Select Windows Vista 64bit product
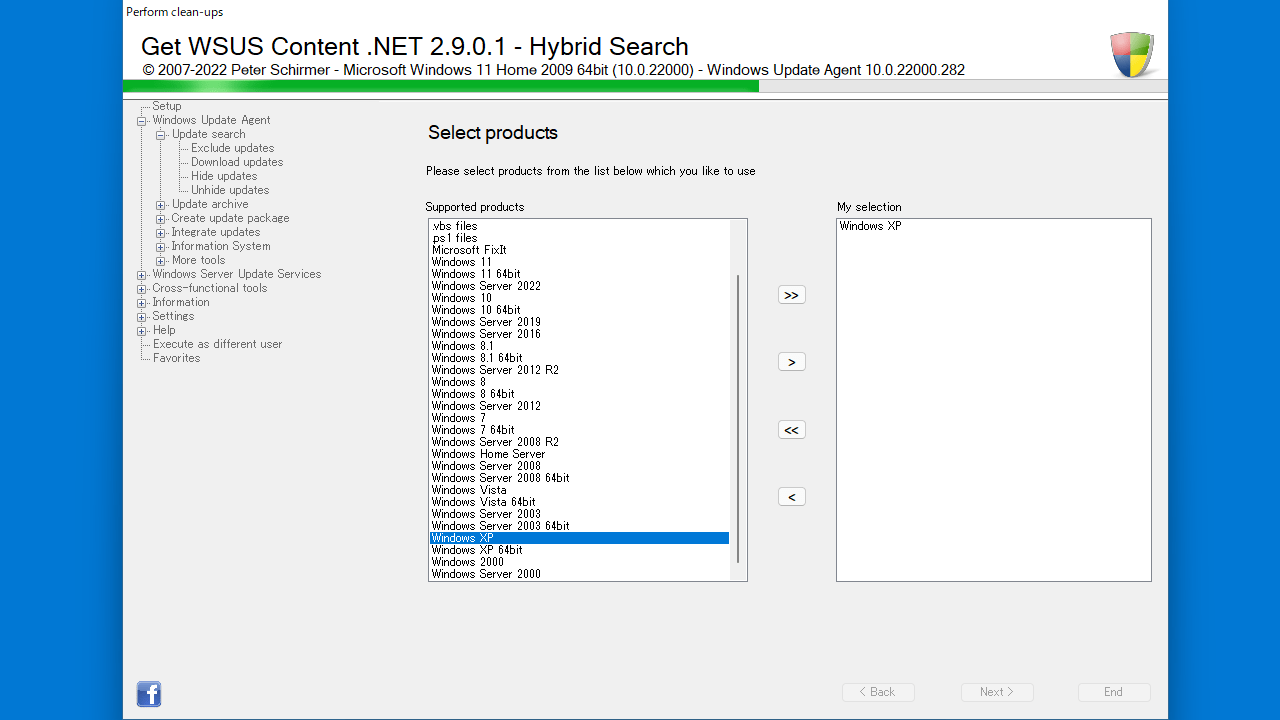Screen dimensions: 1280x720 [x=579, y=502]
